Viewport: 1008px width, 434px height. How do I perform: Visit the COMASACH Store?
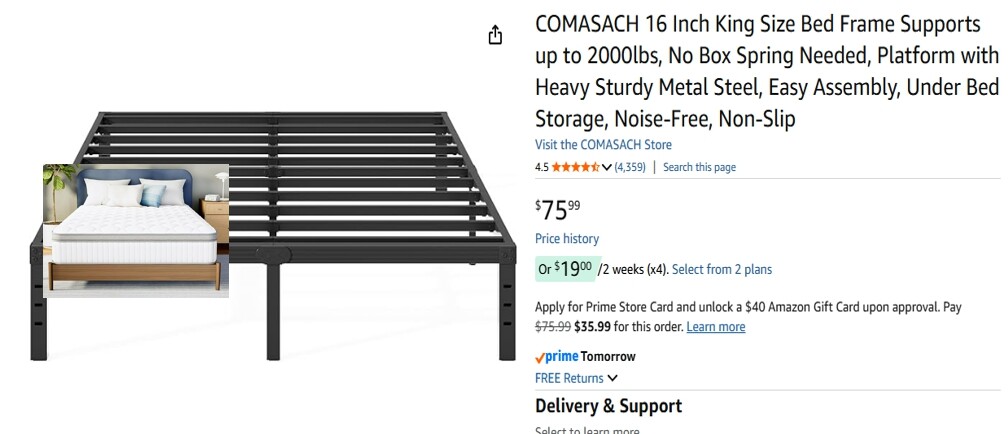[603, 145]
